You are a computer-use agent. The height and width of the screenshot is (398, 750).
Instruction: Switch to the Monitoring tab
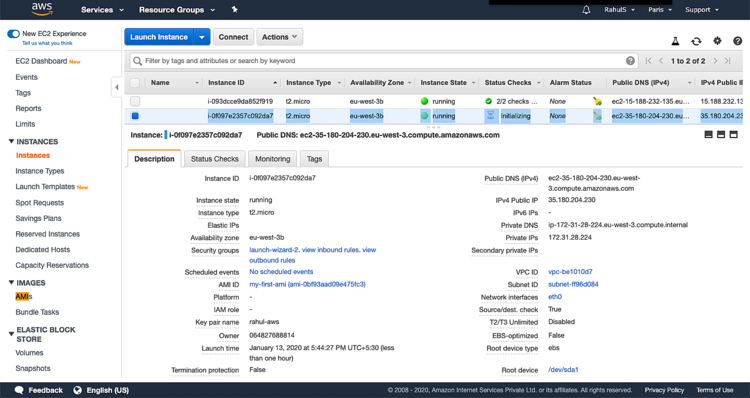(273, 159)
